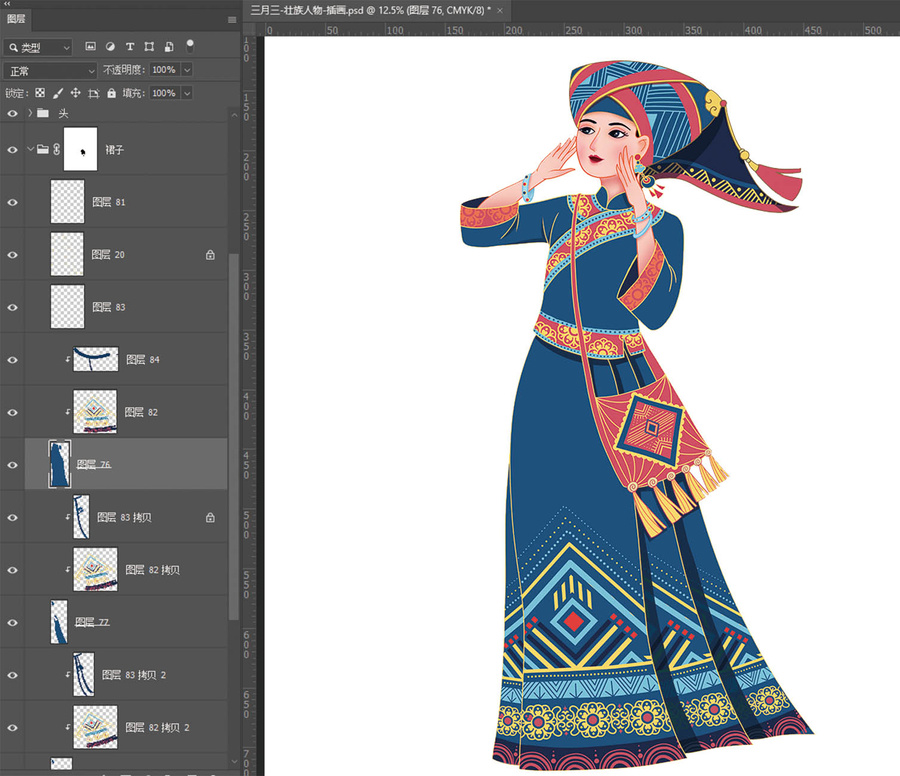Image resolution: width=900 pixels, height=776 pixels.
Task: Toggle visibility of 图层 77
Action: [12, 623]
